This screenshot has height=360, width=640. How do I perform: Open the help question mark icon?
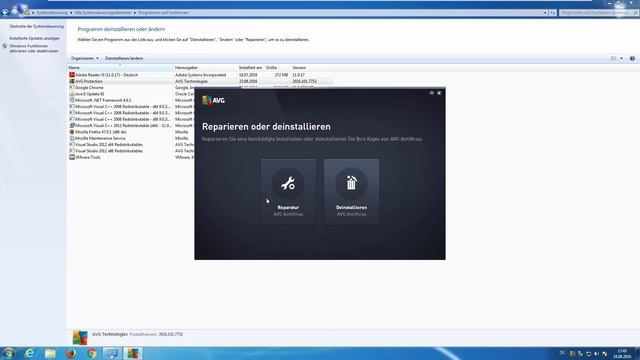[632, 58]
